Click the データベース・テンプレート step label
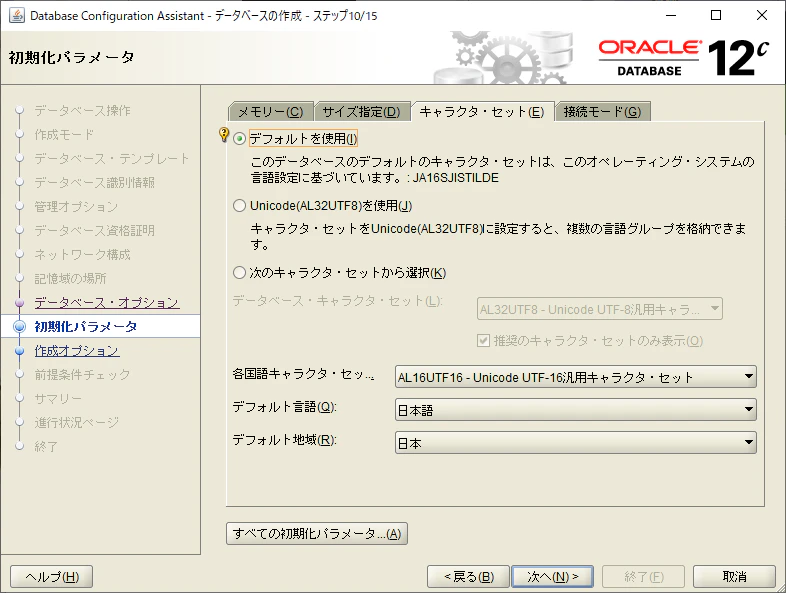 pyautogui.click(x=112, y=158)
